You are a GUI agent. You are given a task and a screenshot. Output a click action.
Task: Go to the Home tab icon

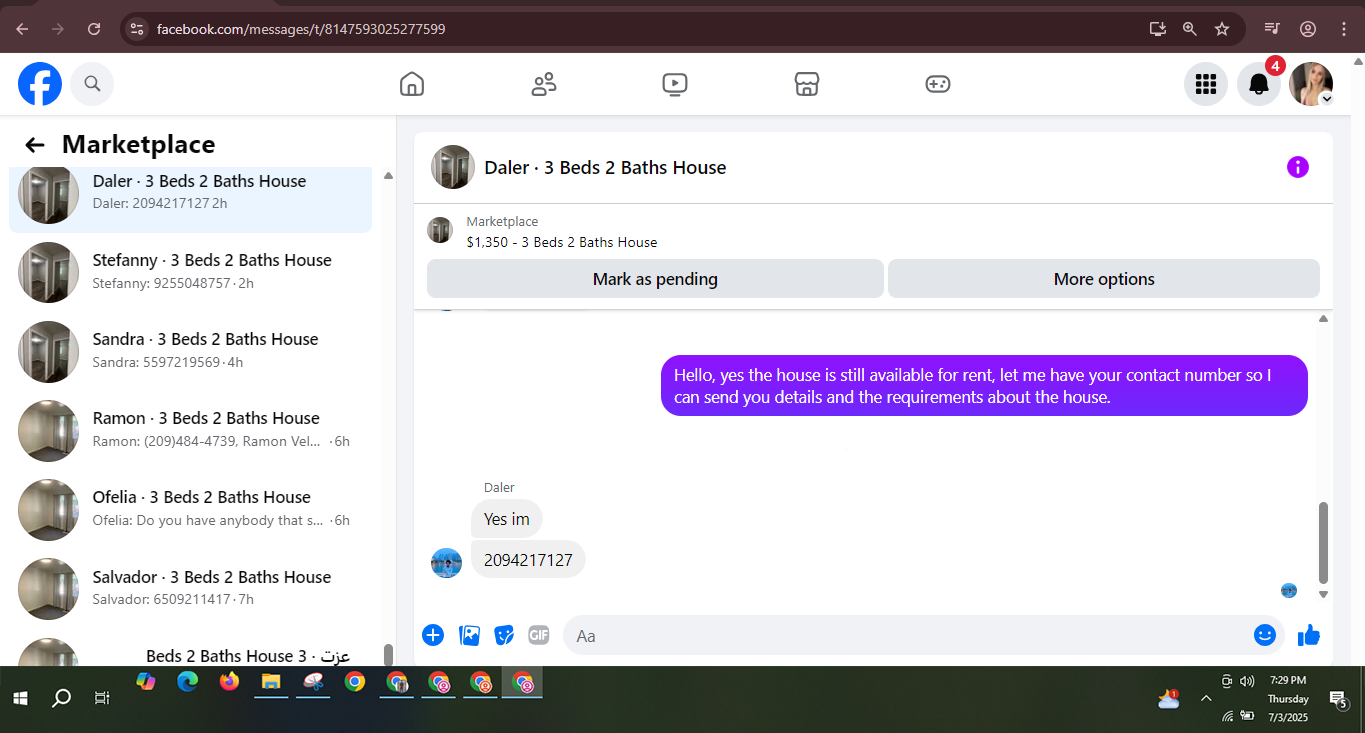click(412, 84)
